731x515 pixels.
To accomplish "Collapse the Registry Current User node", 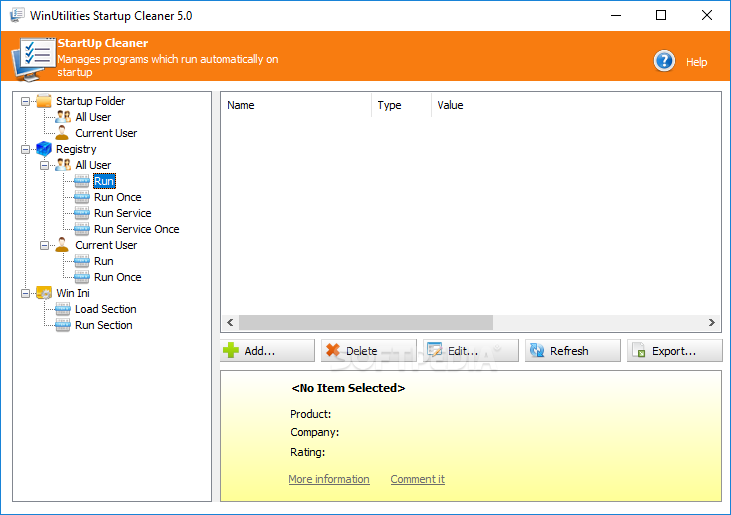I will click(44, 245).
